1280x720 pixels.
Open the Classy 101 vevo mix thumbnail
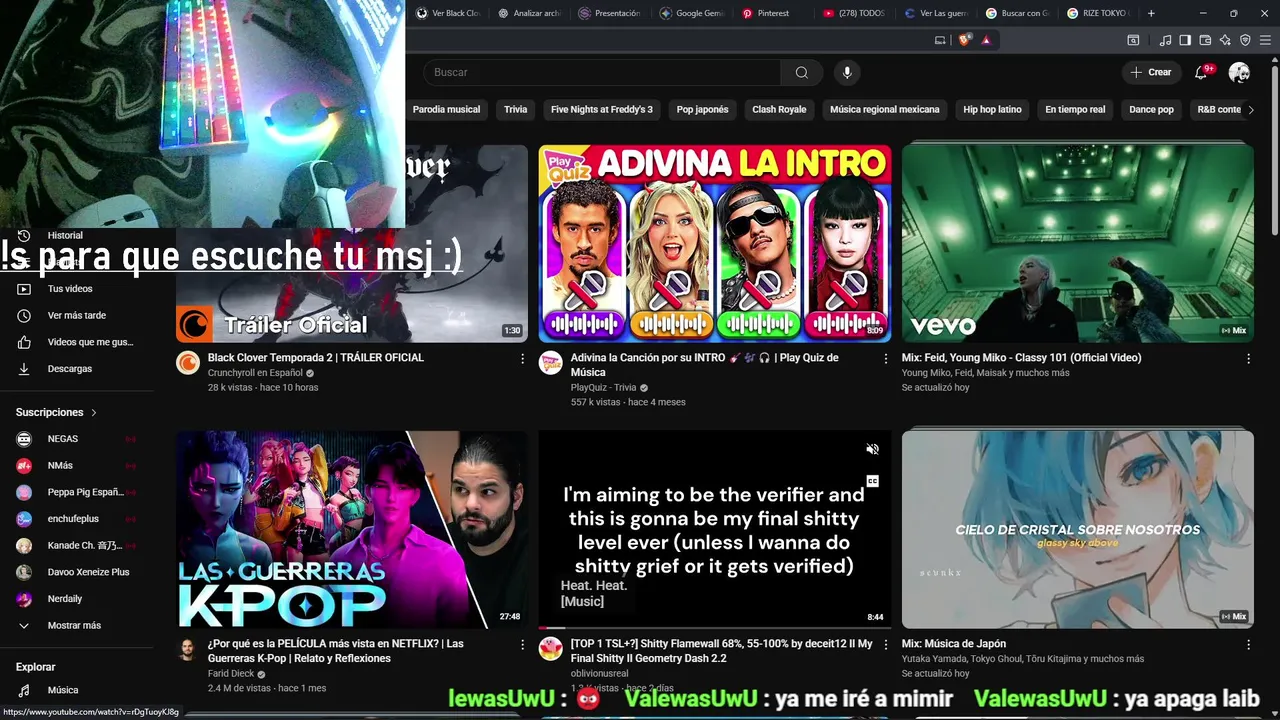(x=1077, y=244)
